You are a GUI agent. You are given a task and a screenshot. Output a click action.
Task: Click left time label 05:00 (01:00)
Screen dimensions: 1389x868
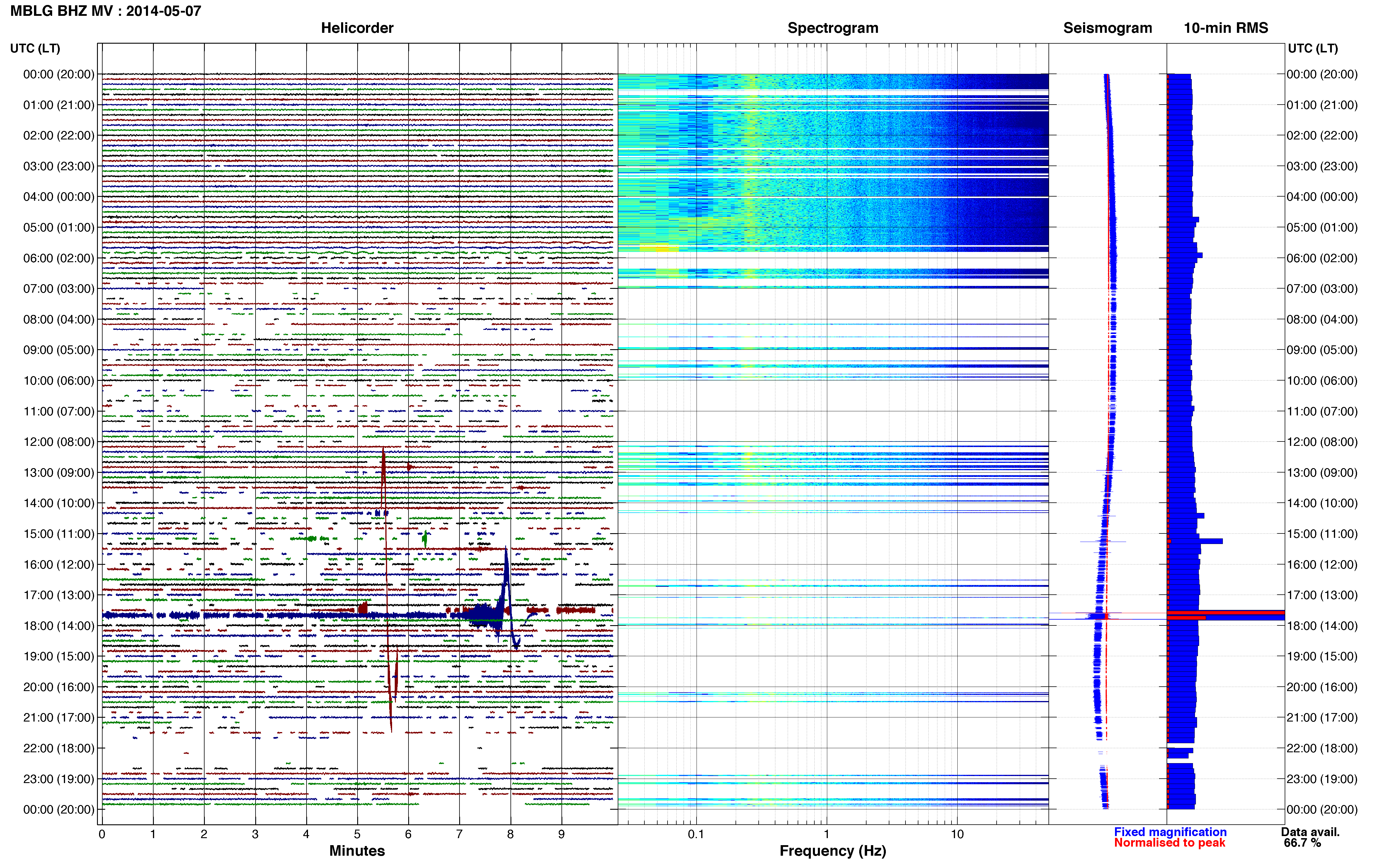pyautogui.click(x=59, y=227)
